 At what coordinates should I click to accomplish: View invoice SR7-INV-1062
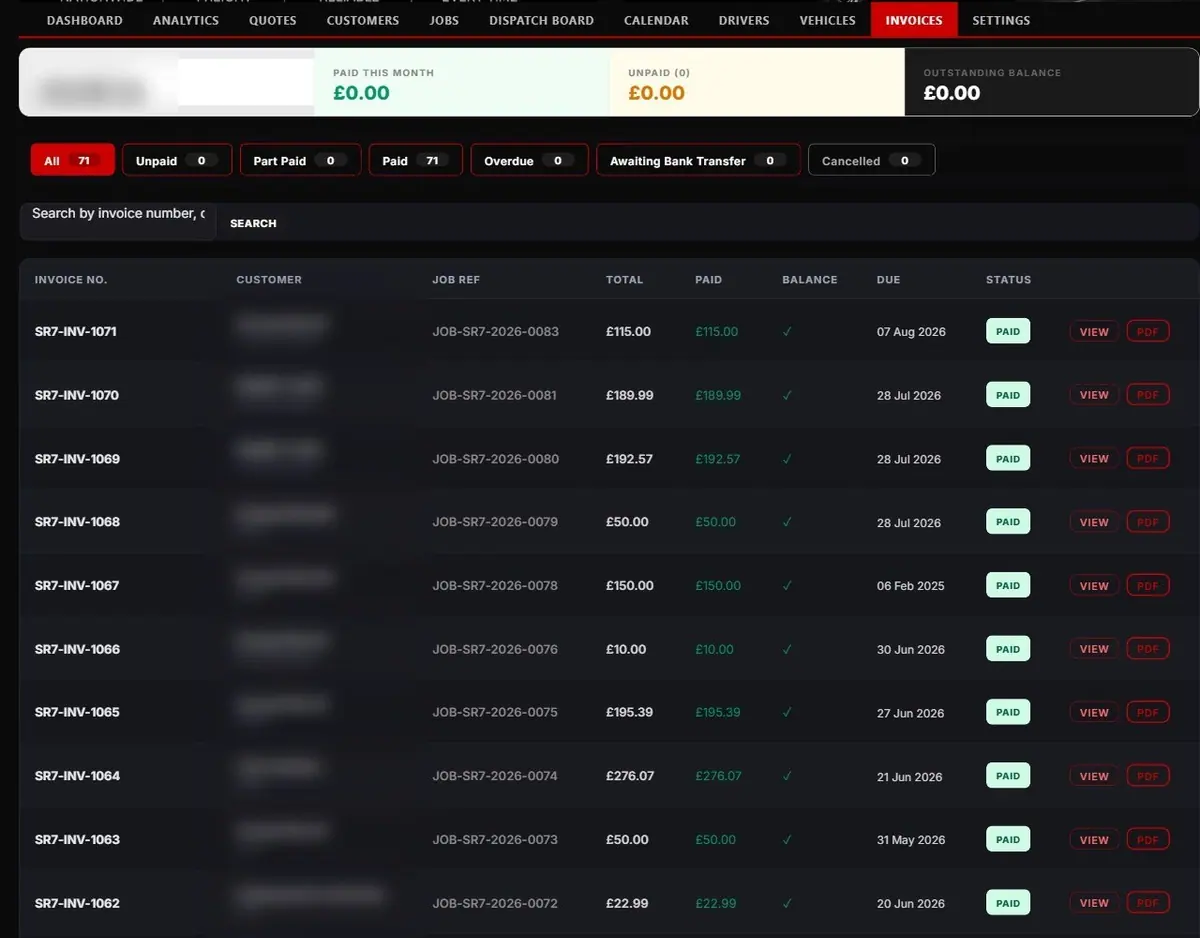1094,903
